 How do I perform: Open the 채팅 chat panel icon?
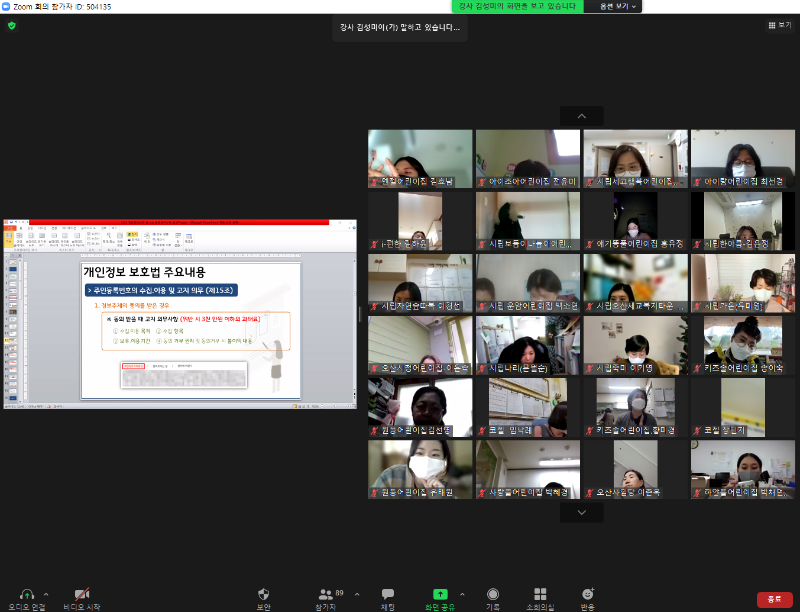pyautogui.click(x=387, y=593)
